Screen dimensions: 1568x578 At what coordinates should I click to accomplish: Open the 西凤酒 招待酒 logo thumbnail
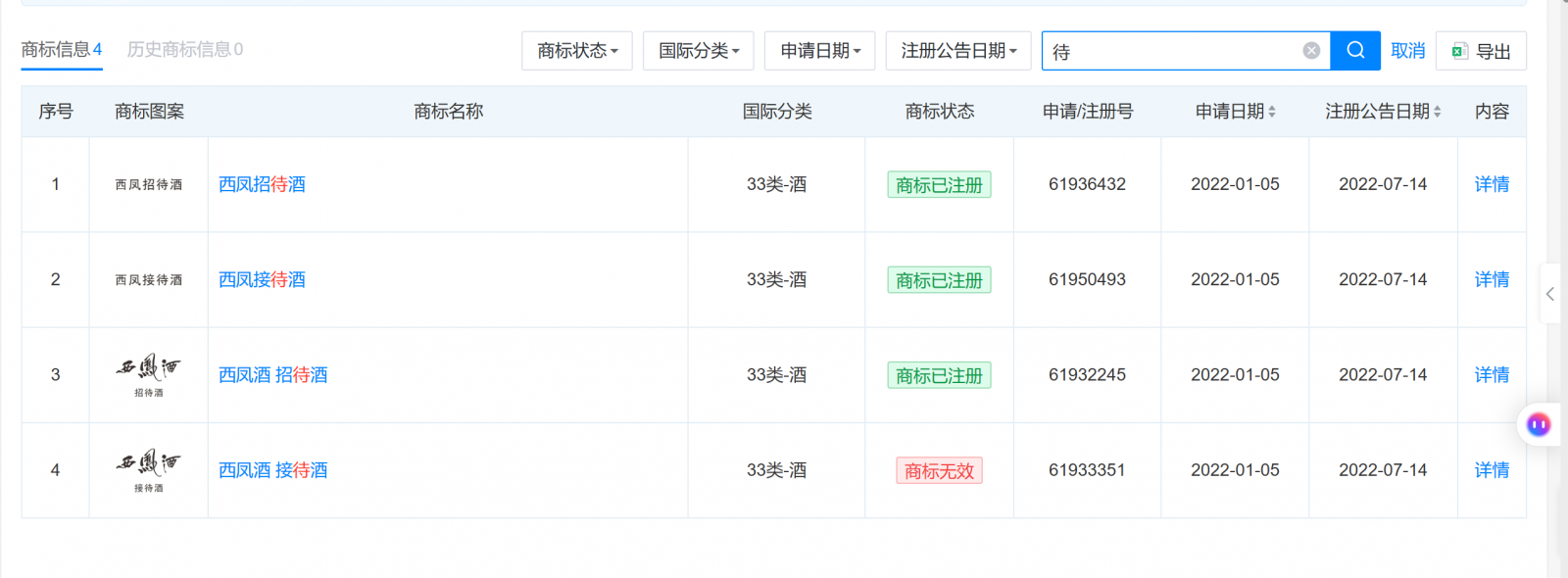(x=149, y=375)
